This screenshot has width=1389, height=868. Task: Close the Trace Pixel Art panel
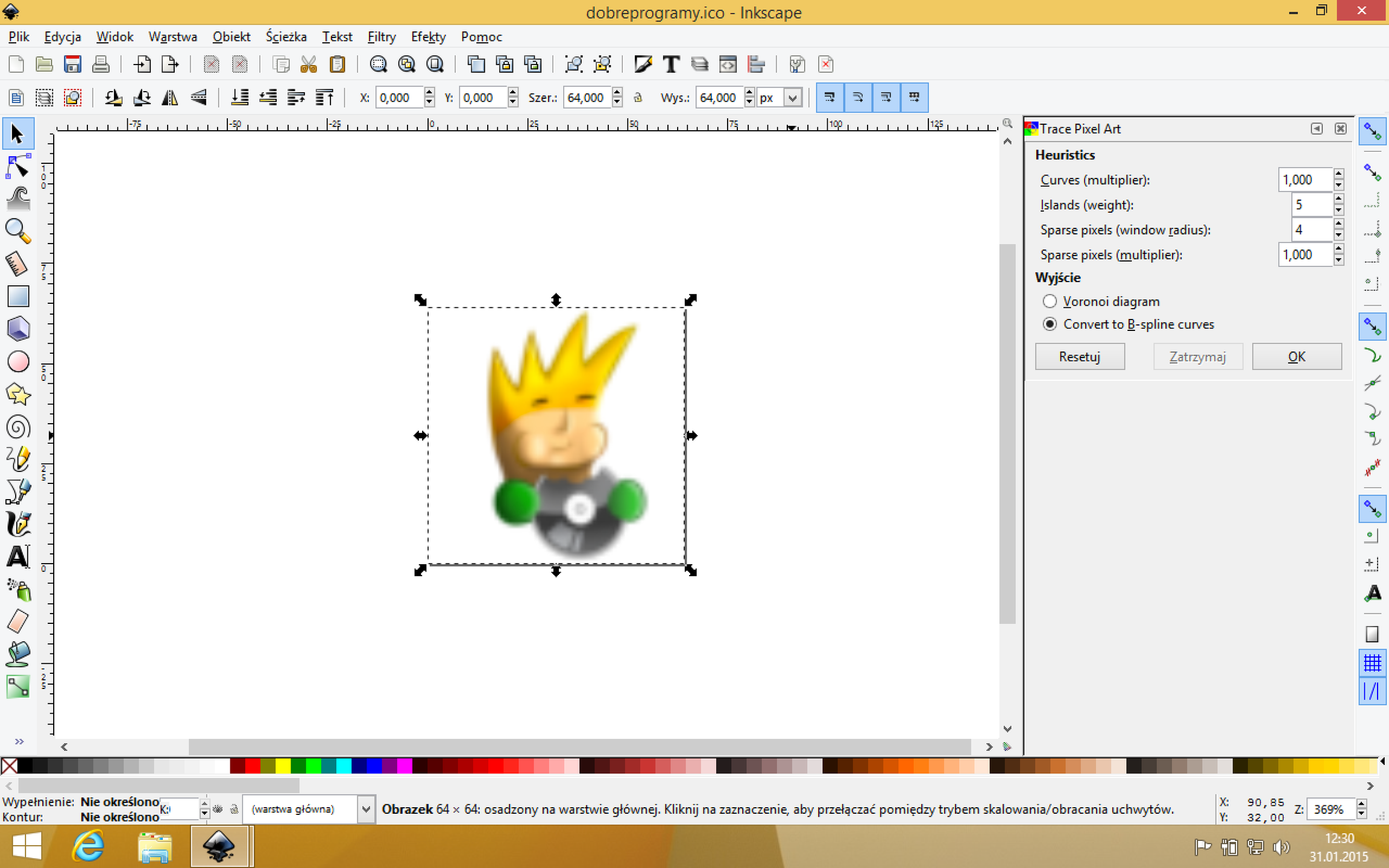(x=1341, y=128)
